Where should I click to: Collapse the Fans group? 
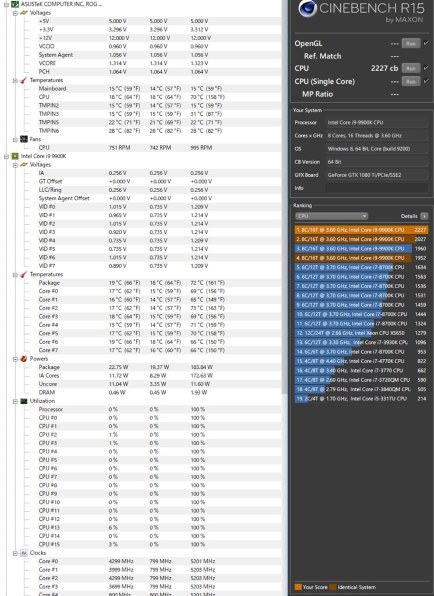(x=15, y=139)
